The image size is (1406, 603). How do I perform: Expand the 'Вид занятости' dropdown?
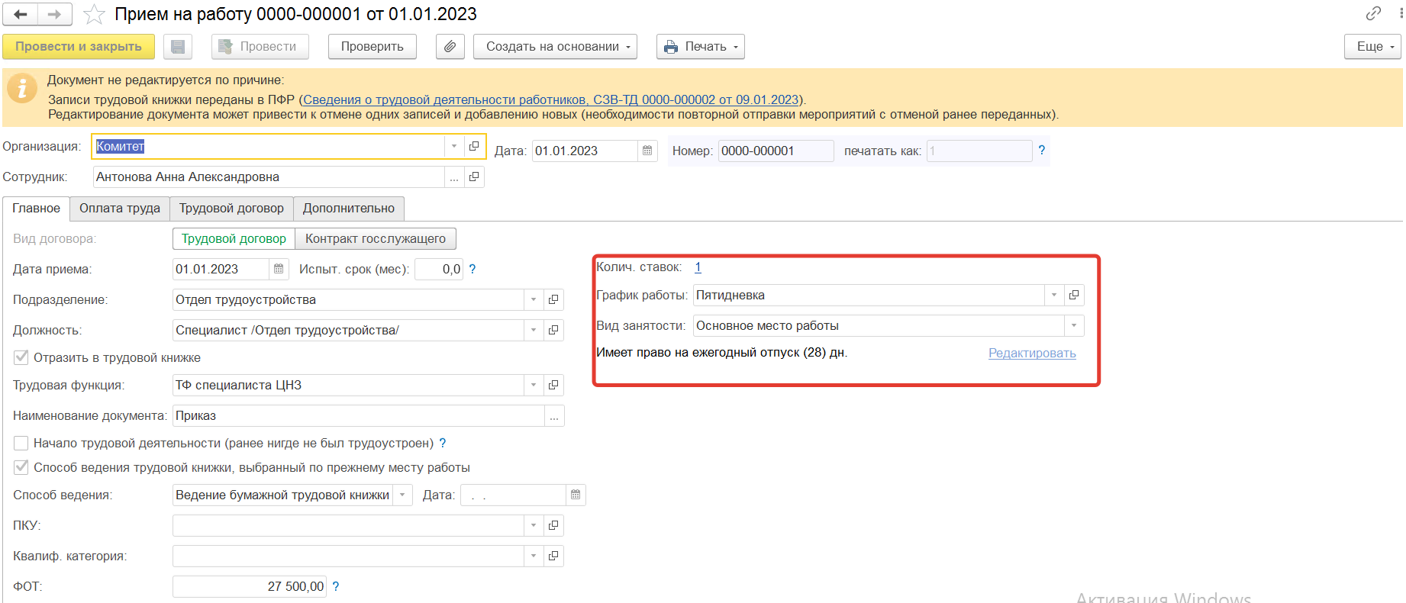[1074, 326]
